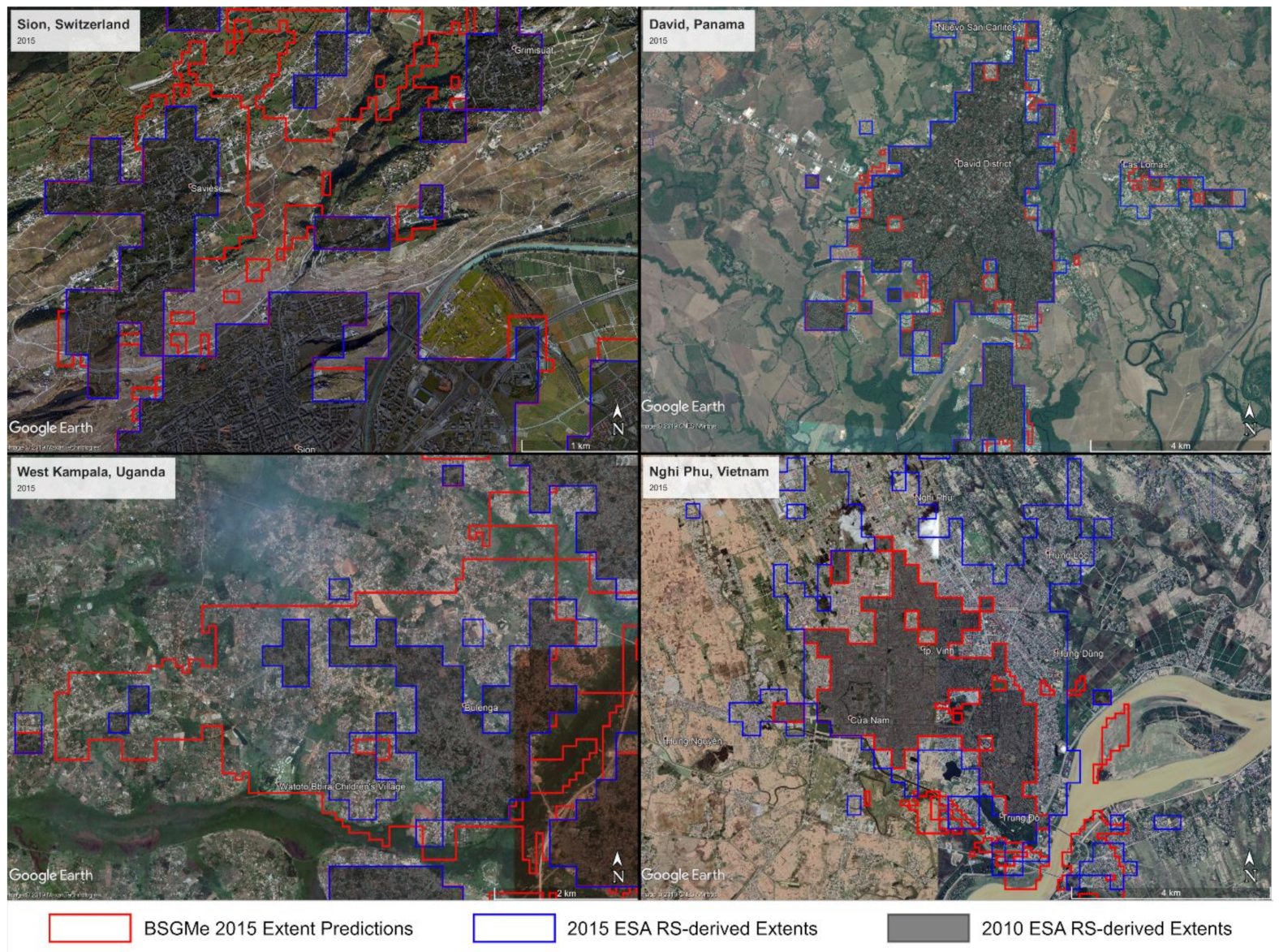Click the '4 km' scale bar in David panel
The image size is (1279, 952).
1180,446
